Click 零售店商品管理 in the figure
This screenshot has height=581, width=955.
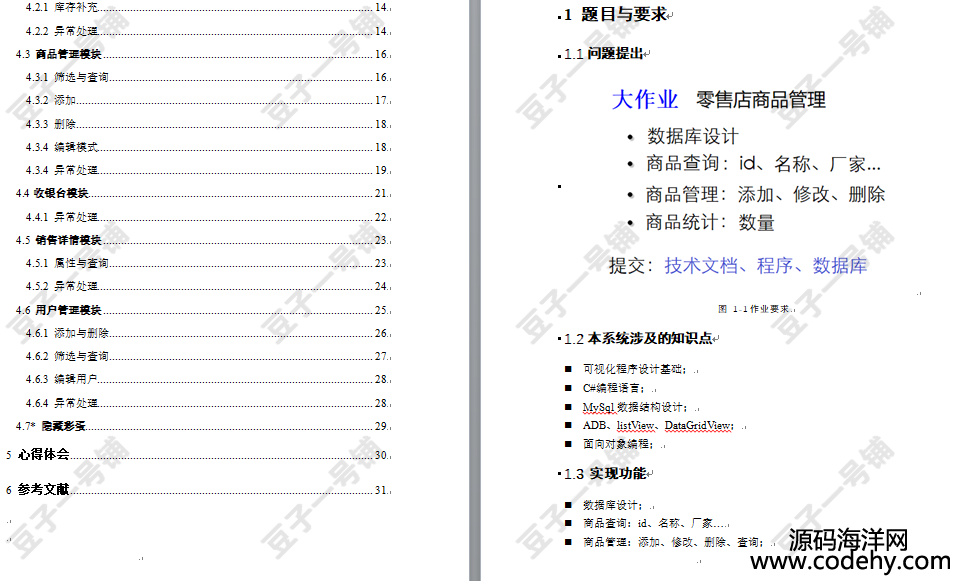[x=761, y=100]
